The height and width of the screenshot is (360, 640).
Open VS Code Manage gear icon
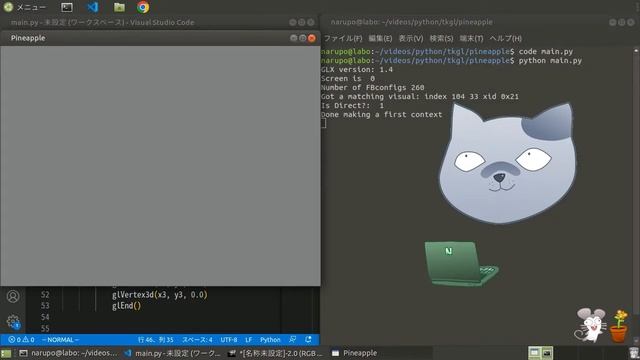(x=13, y=322)
